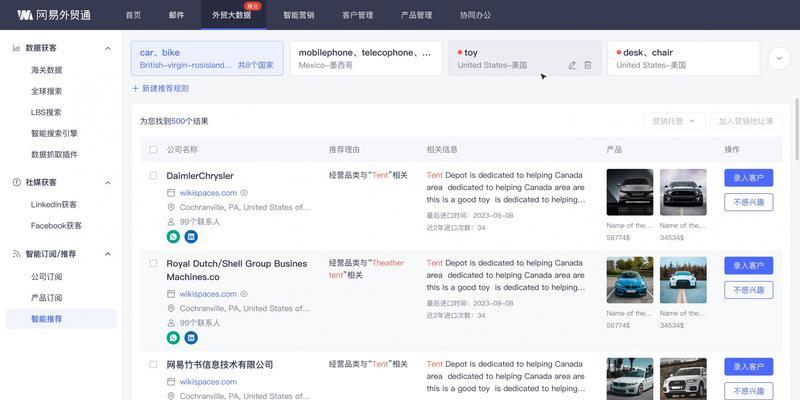The image size is (800, 400).
Task: Click the 社媒获客 section icon
Action: tap(16, 182)
